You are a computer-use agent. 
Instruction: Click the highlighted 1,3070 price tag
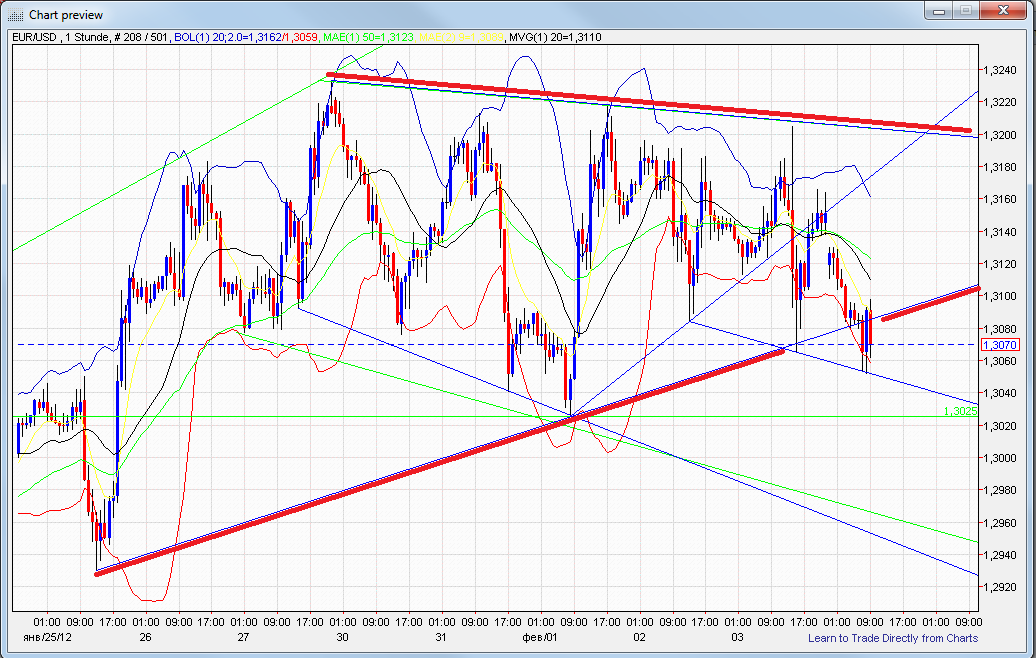[1002, 344]
